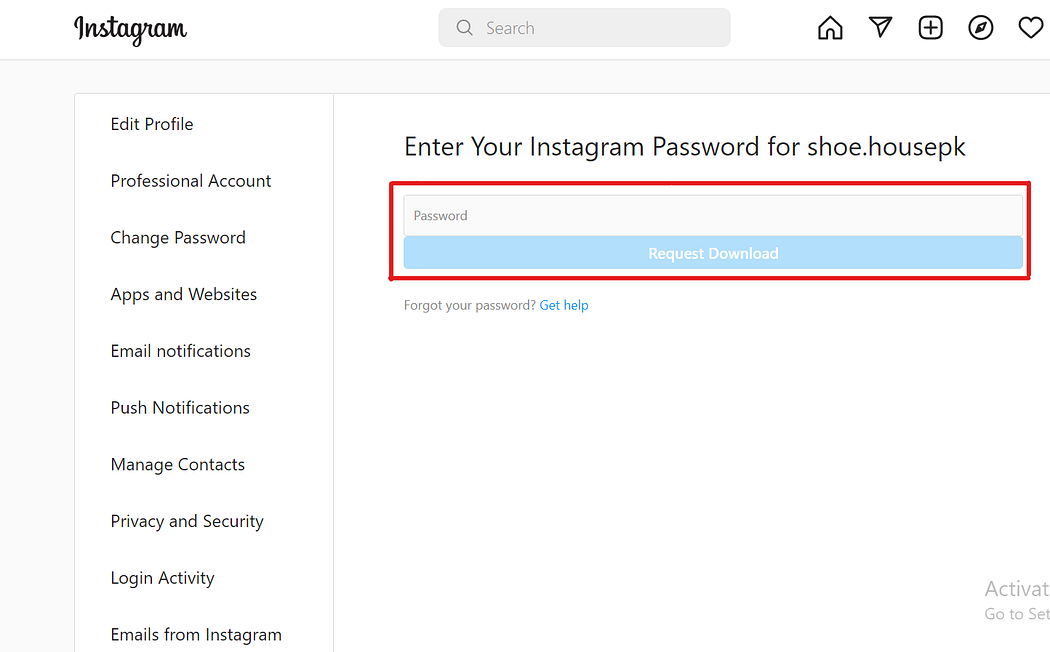This screenshot has height=652, width=1050.
Task: Open the Home feed icon
Action: click(x=829, y=27)
